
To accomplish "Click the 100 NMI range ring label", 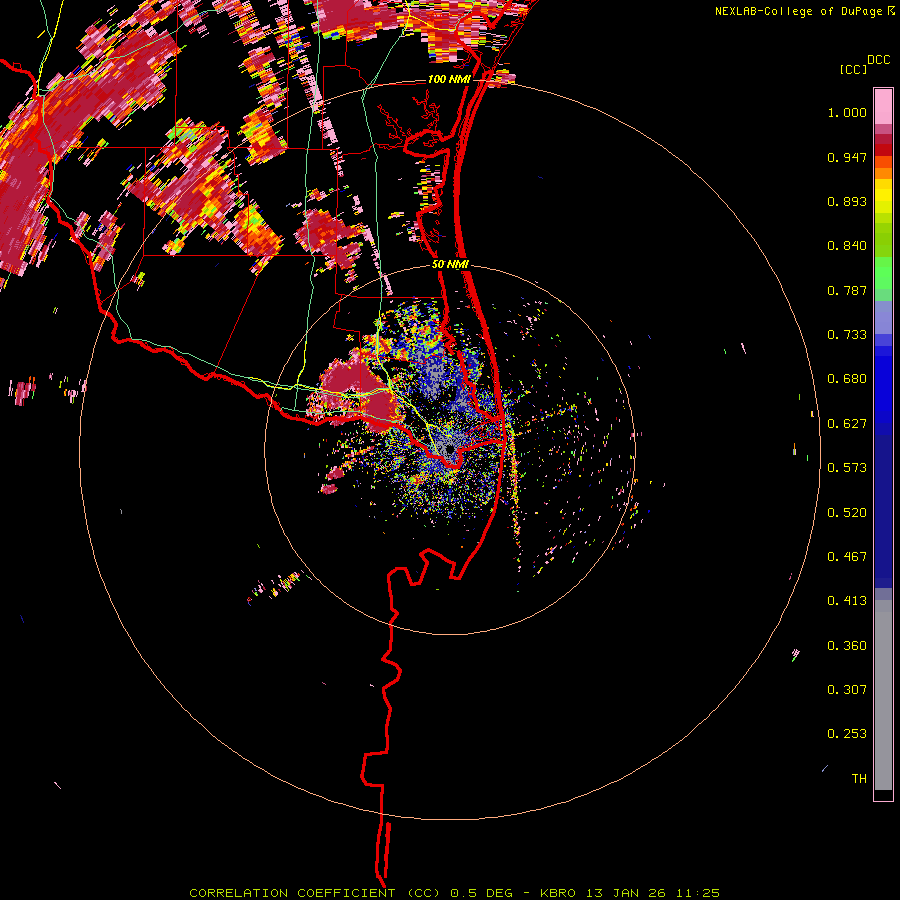I will (x=448, y=79).
